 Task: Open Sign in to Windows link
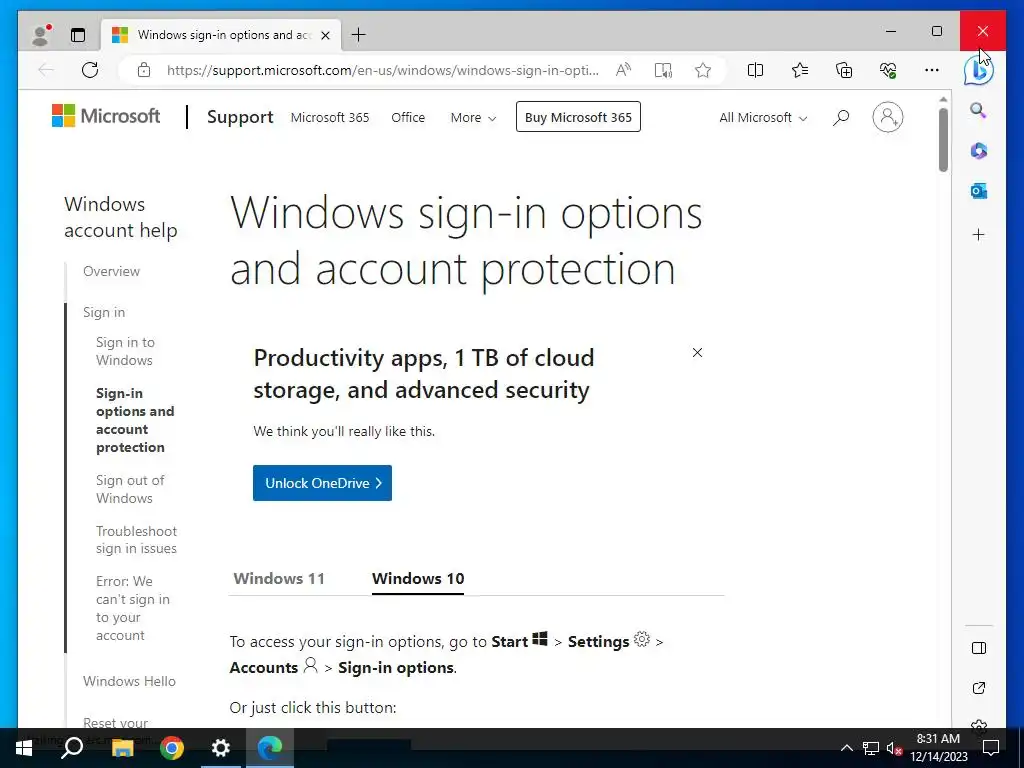[x=125, y=351]
